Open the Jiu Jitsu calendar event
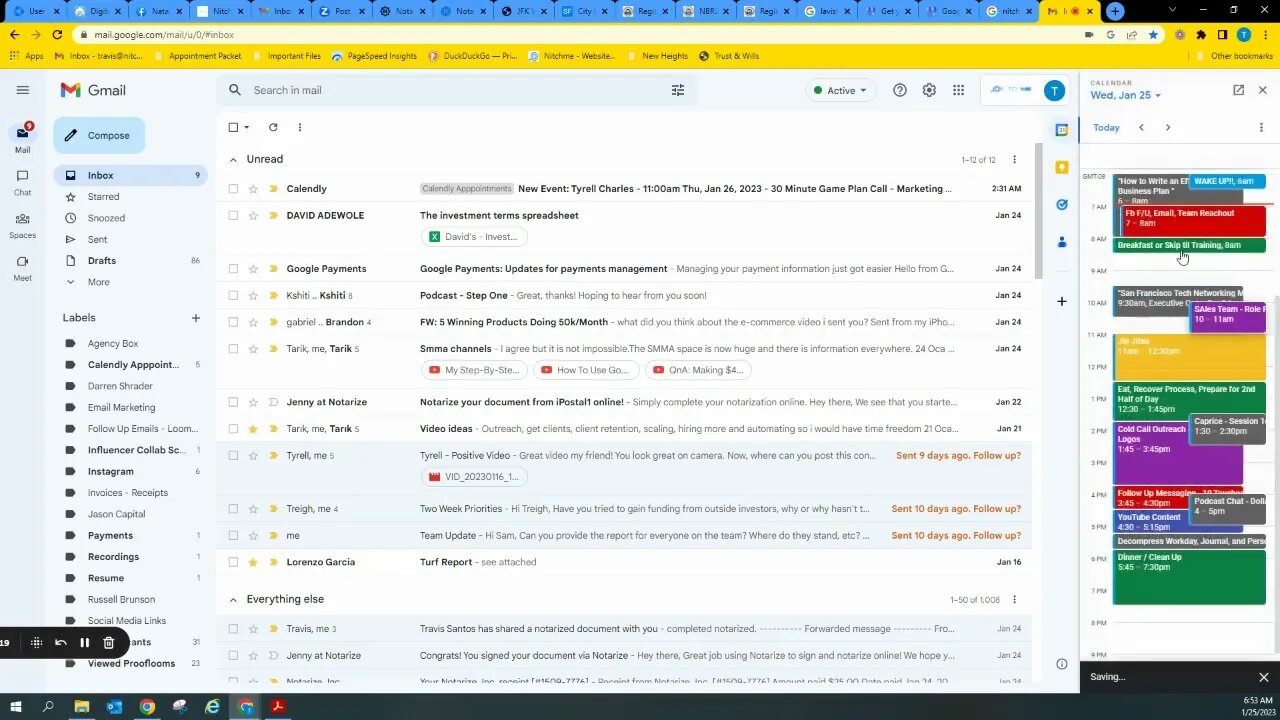Viewport: 1280px width, 720px height. point(1189,357)
